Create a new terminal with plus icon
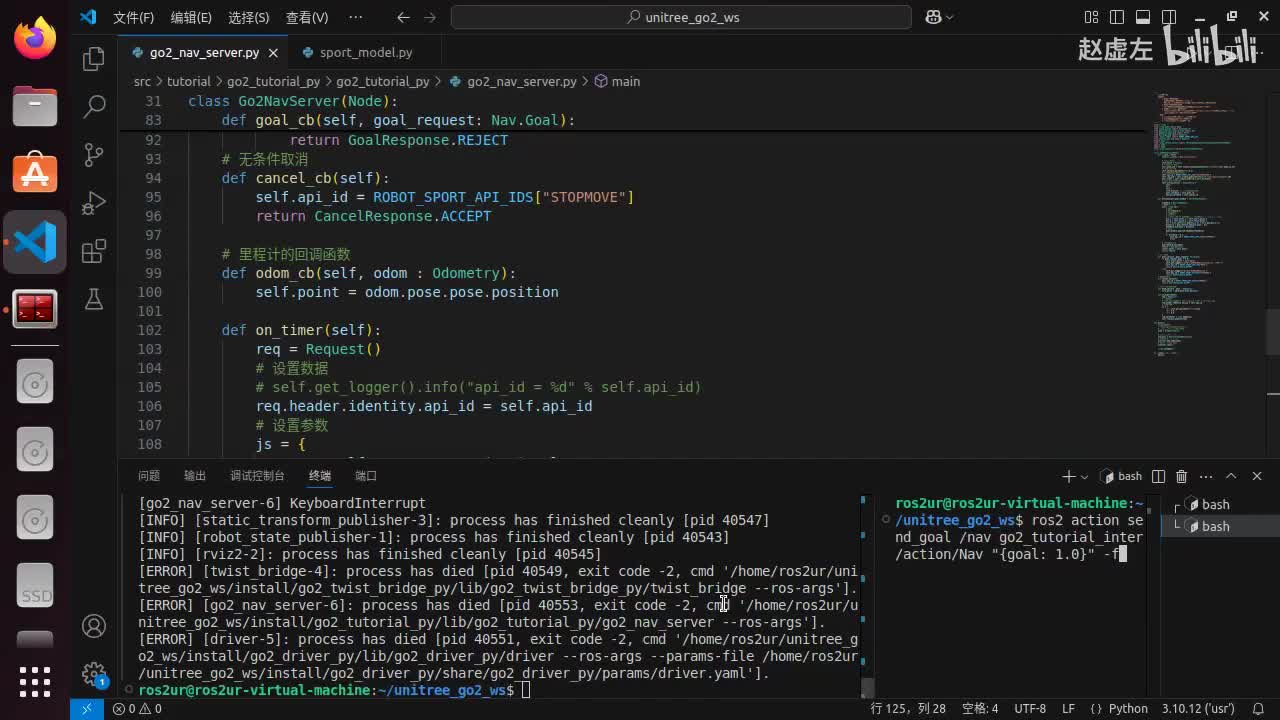The width and height of the screenshot is (1280, 720). [1068, 476]
